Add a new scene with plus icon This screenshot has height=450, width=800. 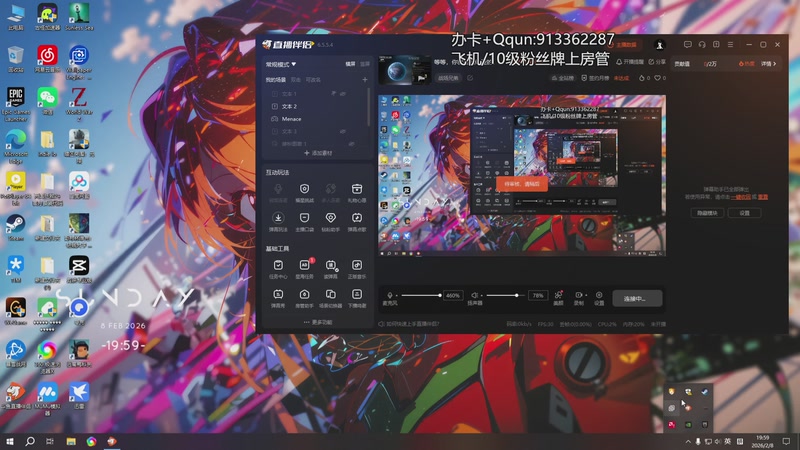tap(364, 80)
